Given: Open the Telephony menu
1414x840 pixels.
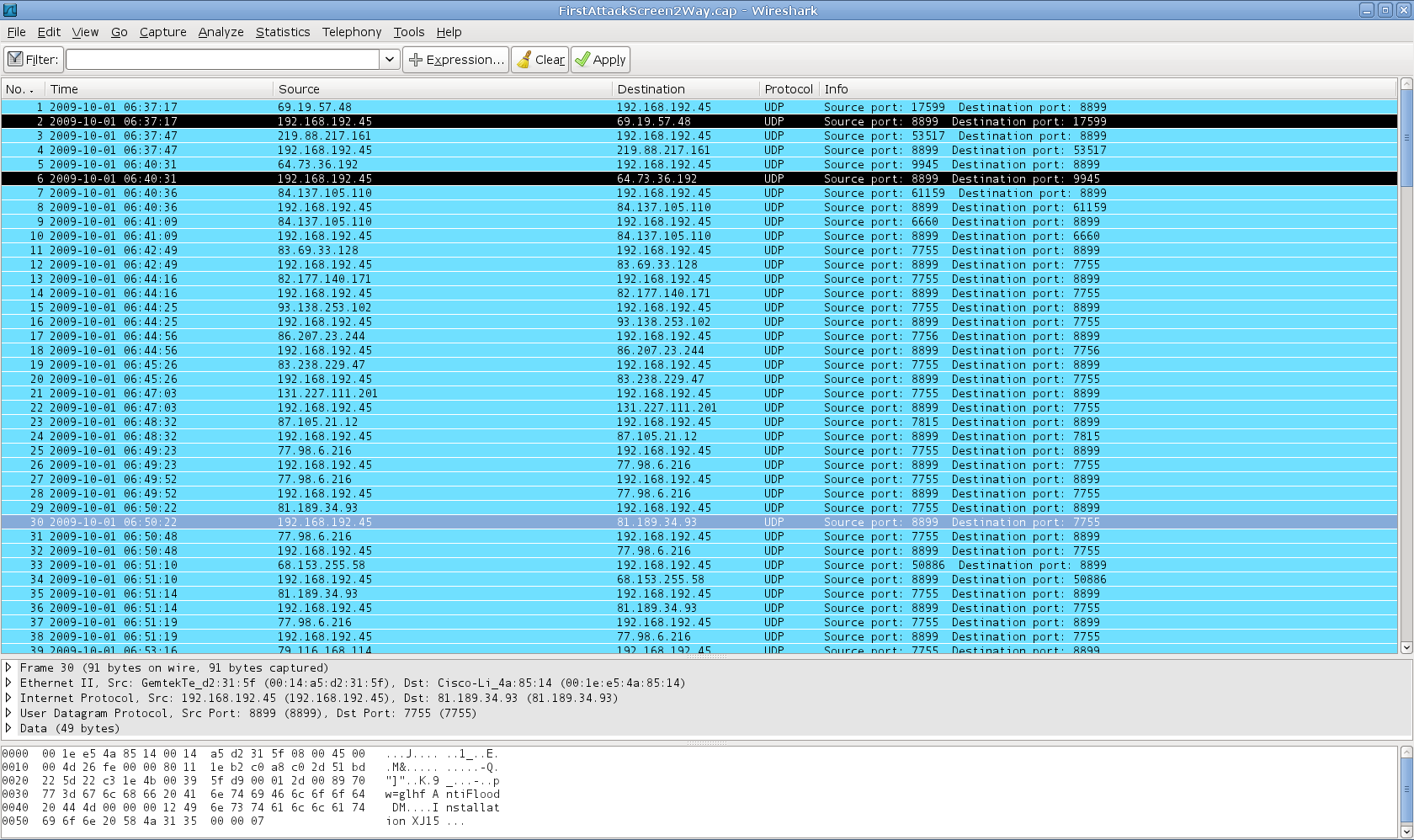Looking at the screenshot, I should point(351,32).
